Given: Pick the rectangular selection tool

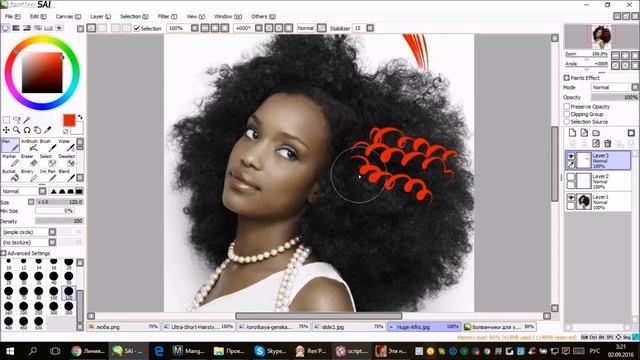Looking at the screenshot, I should (x=6, y=120).
